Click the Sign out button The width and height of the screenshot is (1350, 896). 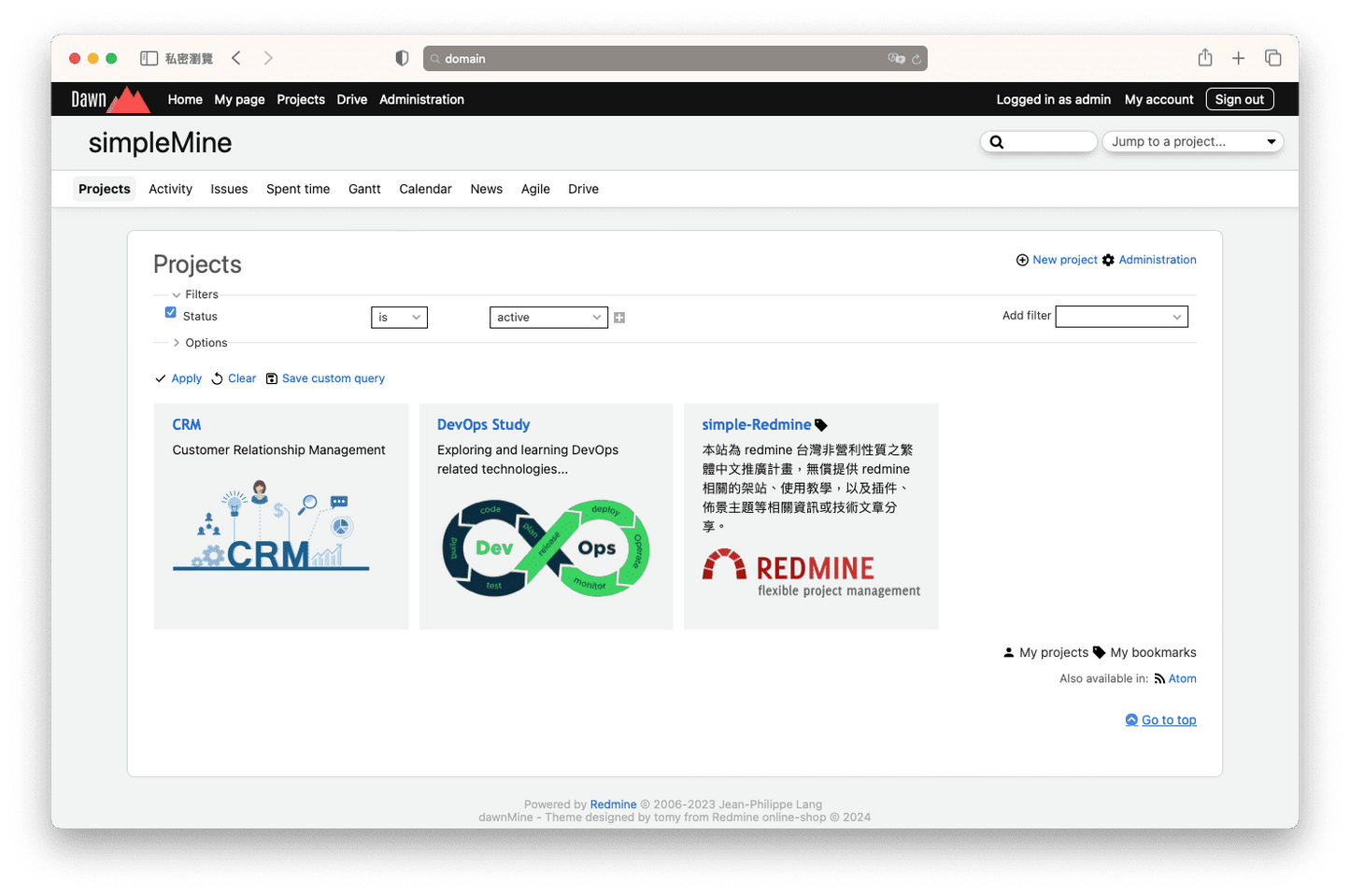1239,99
